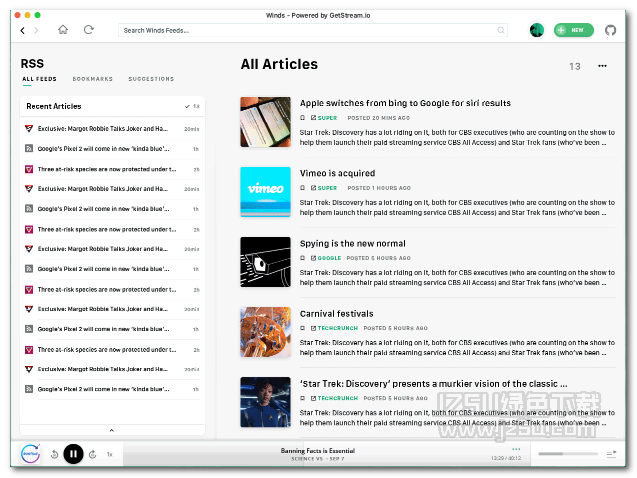Screen dimensions: 637x478
Task: Skip backward in the audio player
Action: pyautogui.click(x=54, y=454)
